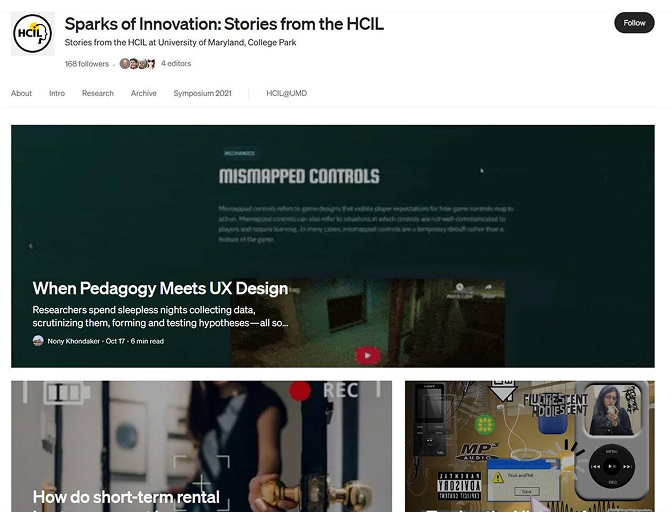Open the 'When Pedagogy Meets UX Design' article

pos(160,288)
